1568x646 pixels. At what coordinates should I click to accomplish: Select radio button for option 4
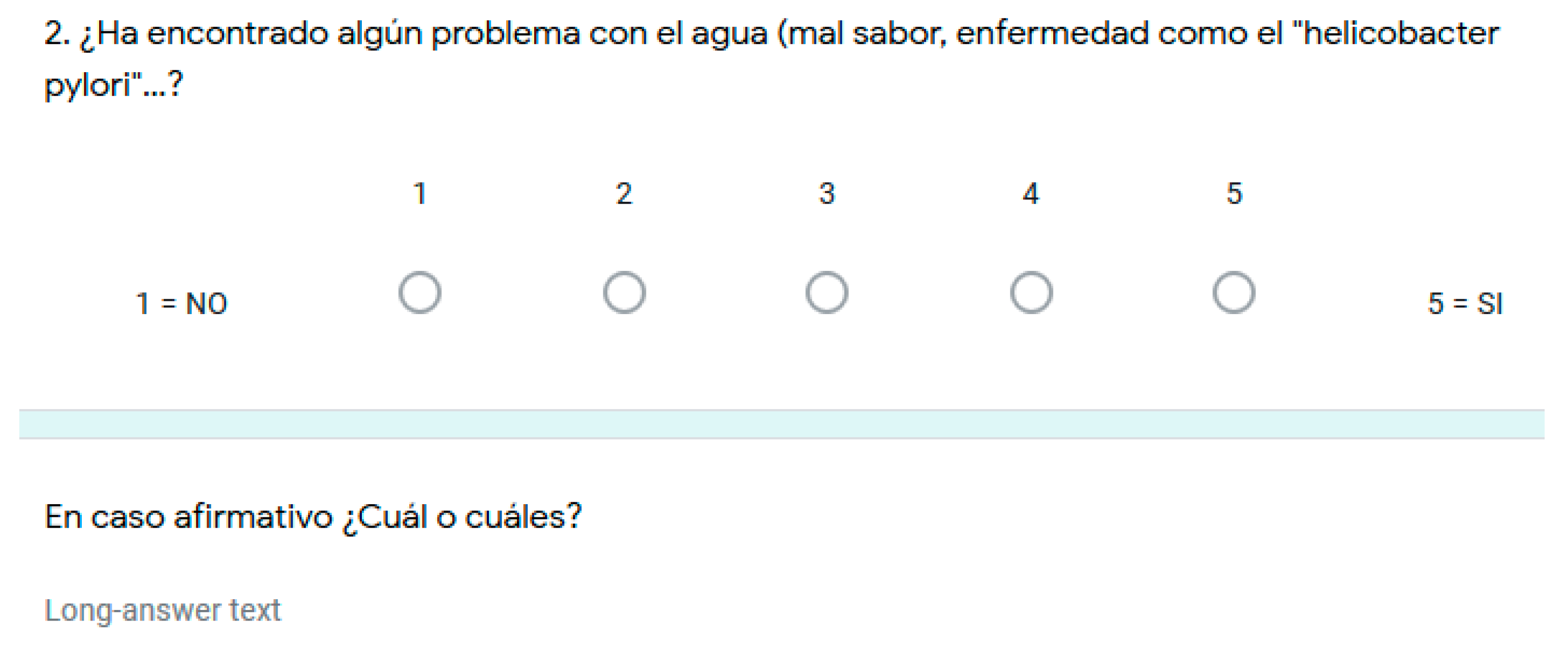1031,293
